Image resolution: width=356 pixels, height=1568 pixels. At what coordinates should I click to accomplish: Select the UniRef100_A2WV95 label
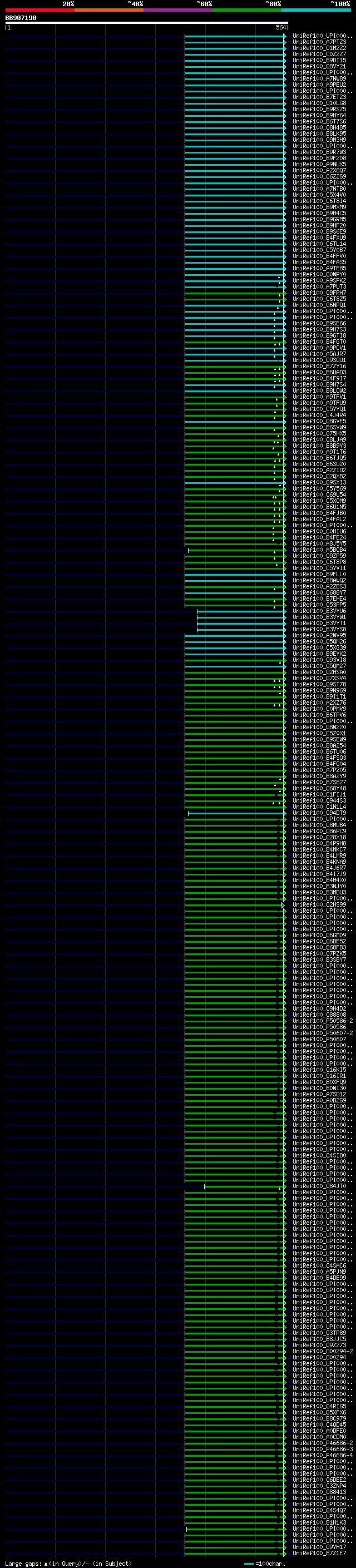(x=319, y=635)
